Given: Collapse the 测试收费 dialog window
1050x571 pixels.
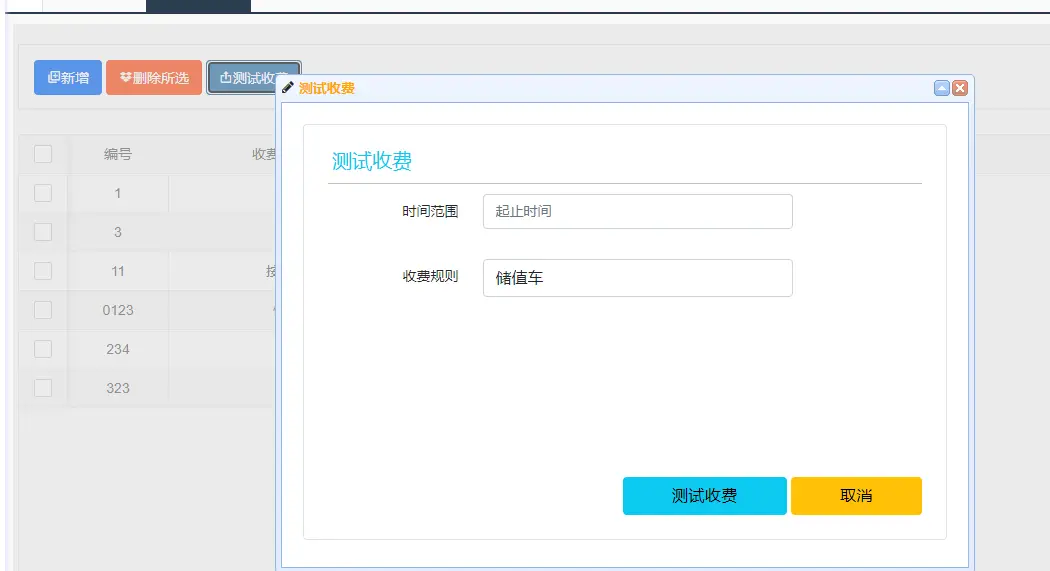Looking at the screenshot, I should (x=941, y=88).
